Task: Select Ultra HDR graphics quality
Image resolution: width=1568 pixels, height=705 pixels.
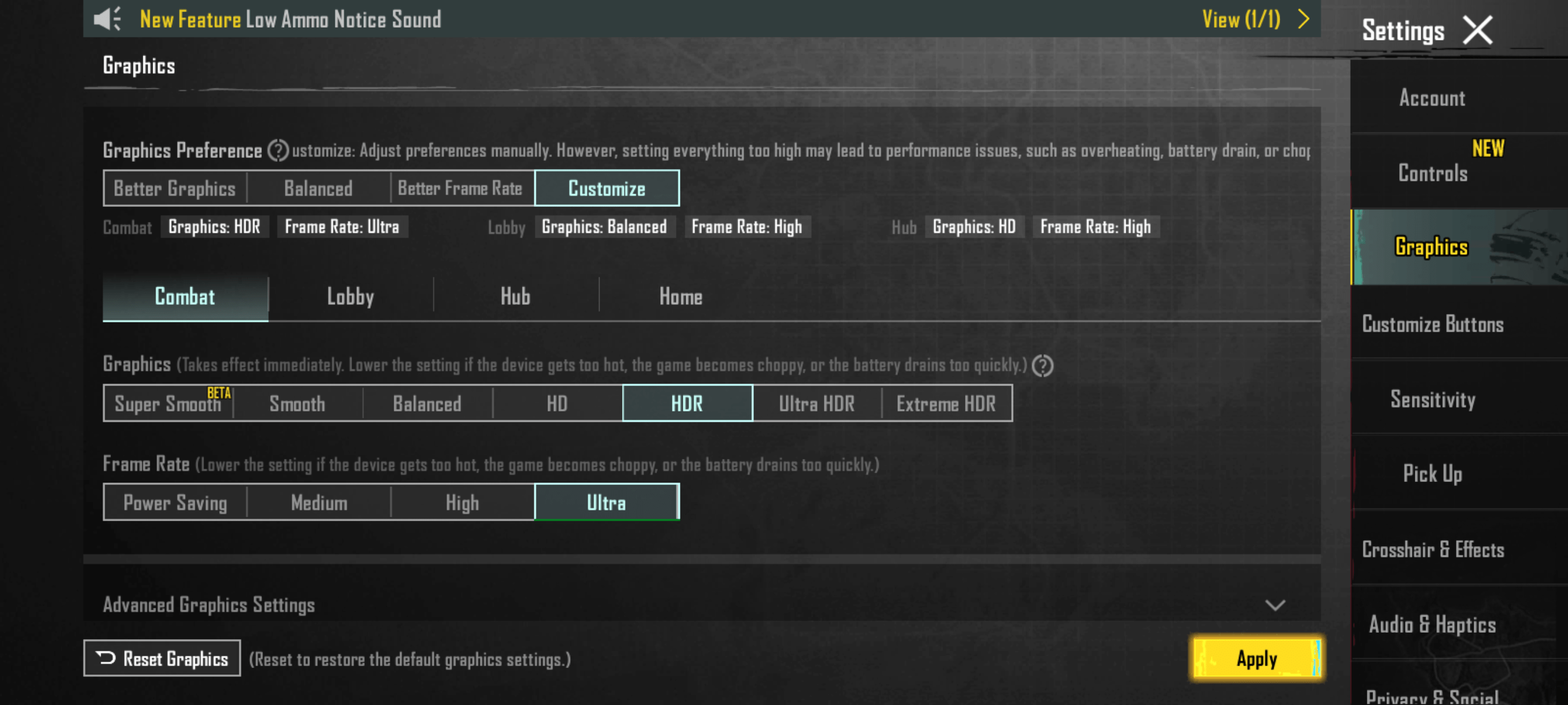Action: click(x=816, y=403)
